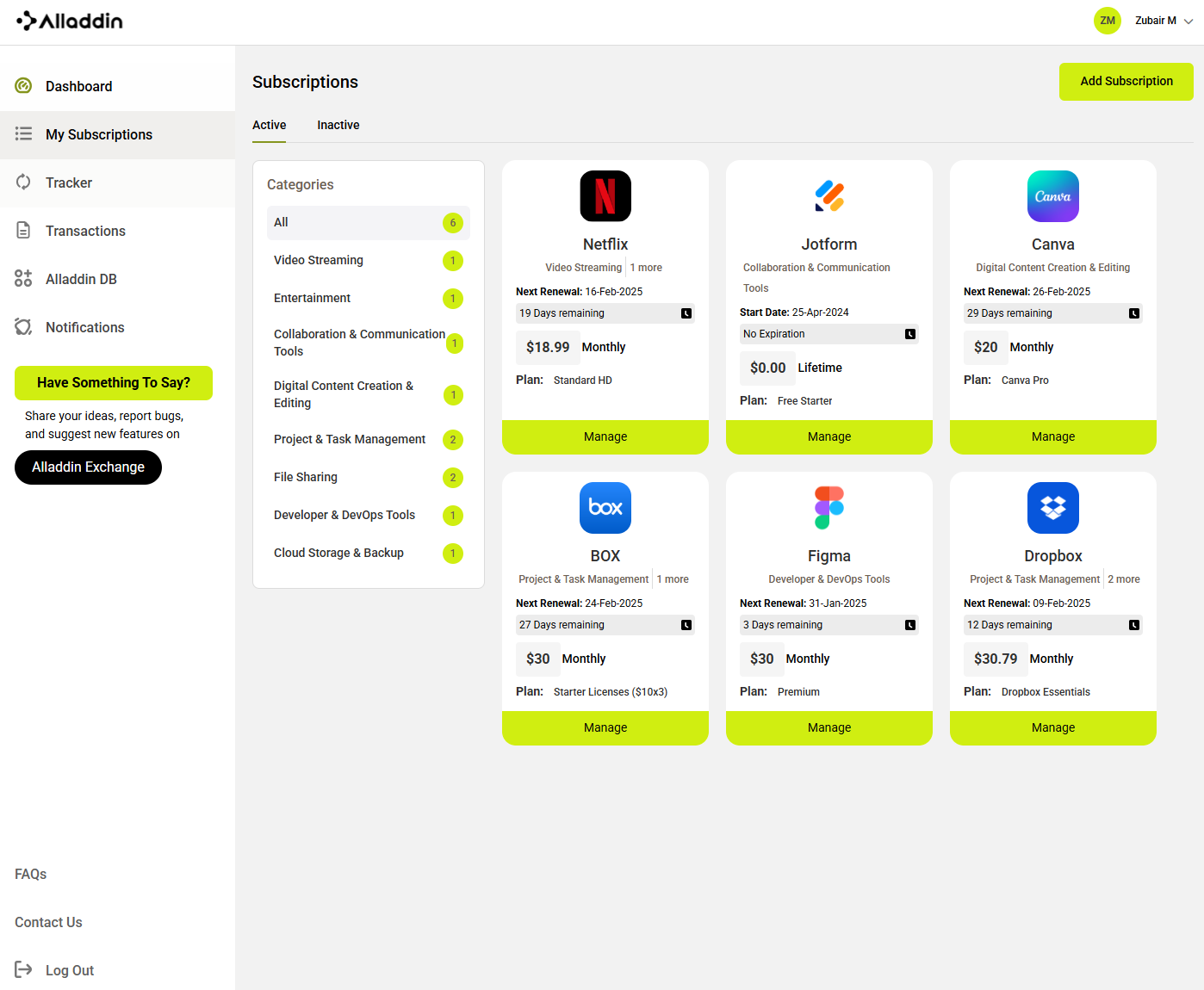Click the Dropbox $30.79 price
1204x990 pixels.
pyautogui.click(x=996, y=659)
